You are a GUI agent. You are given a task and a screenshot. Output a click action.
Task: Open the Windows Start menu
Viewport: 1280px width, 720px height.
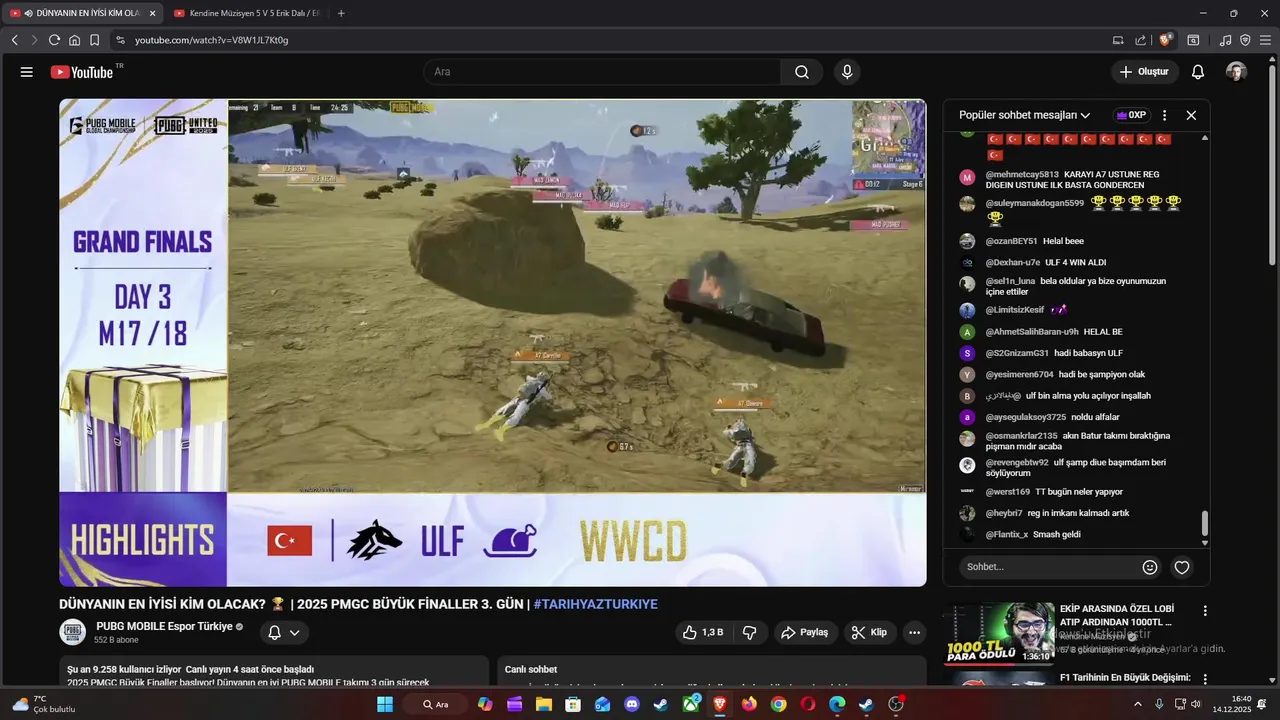384,704
